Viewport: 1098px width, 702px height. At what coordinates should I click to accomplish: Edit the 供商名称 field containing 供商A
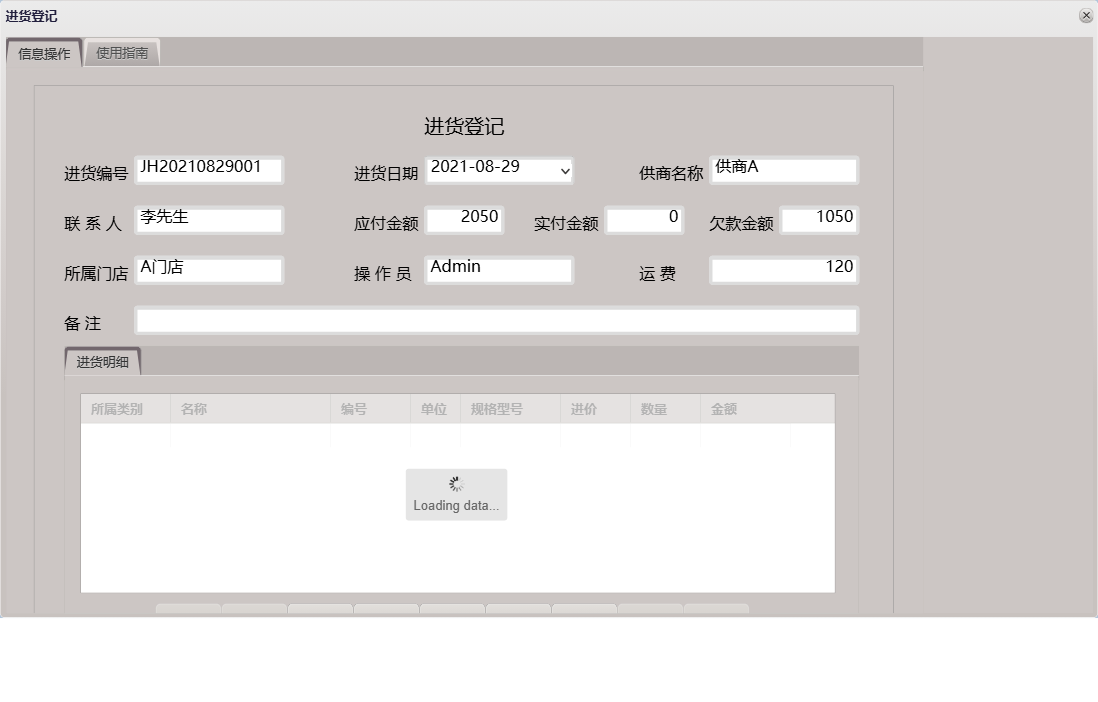[x=784, y=169]
